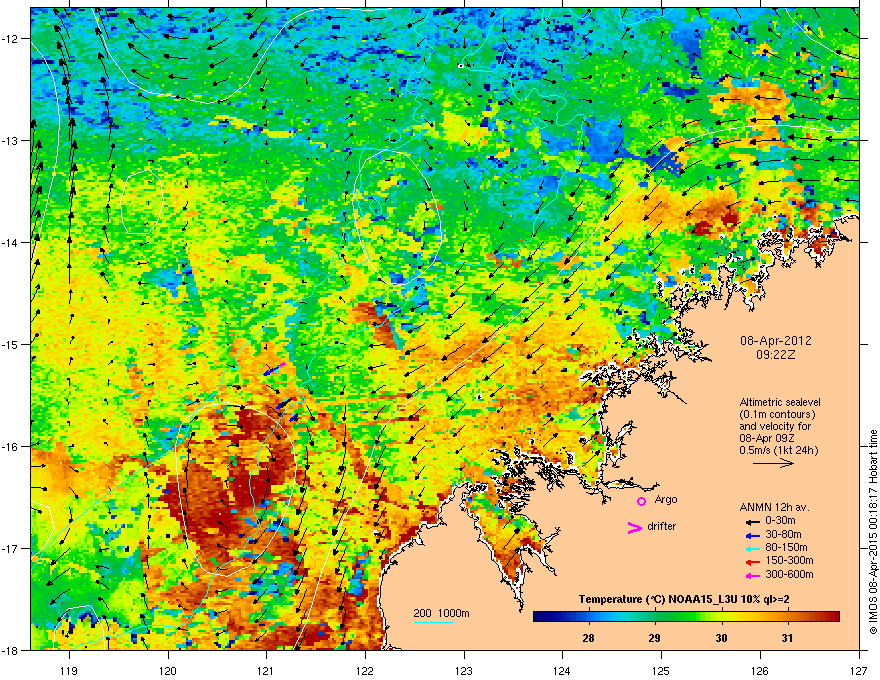Image resolution: width=880 pixels, height=680 pixels.
Task: Click the 0.5m/s (1kt 24h) scale text
Action: click(x=778, y=450)
